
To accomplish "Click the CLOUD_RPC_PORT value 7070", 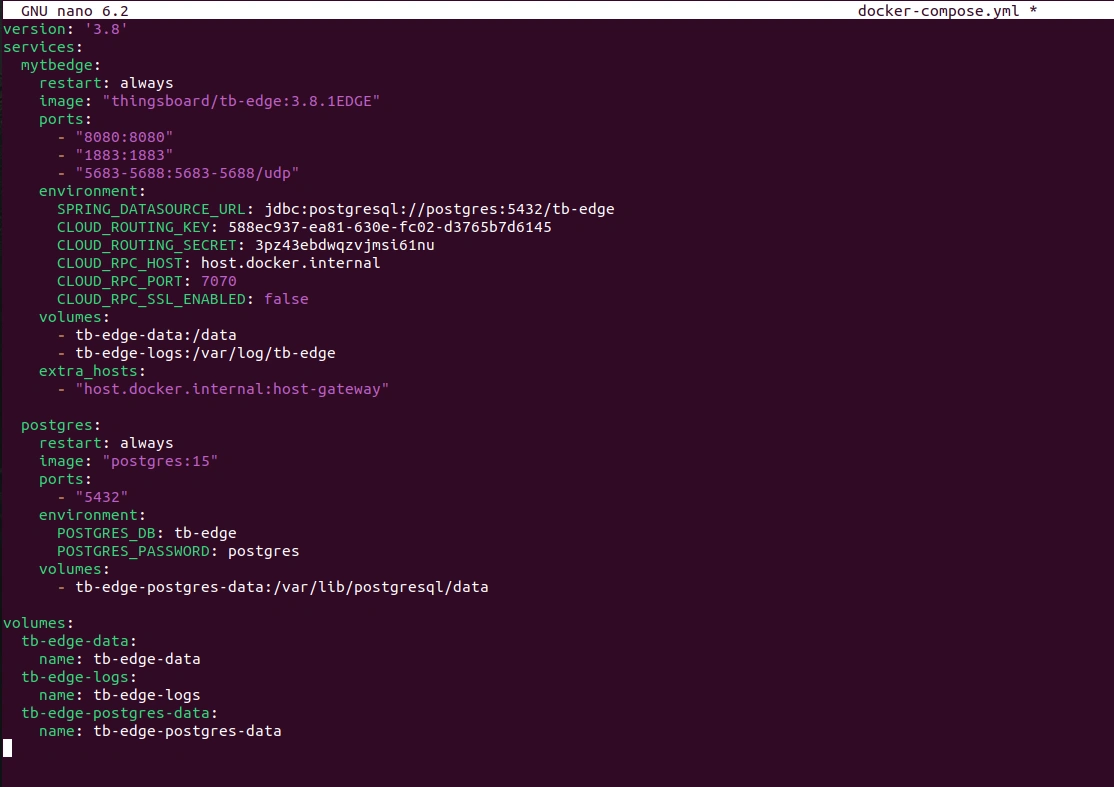I will point(218,281).
